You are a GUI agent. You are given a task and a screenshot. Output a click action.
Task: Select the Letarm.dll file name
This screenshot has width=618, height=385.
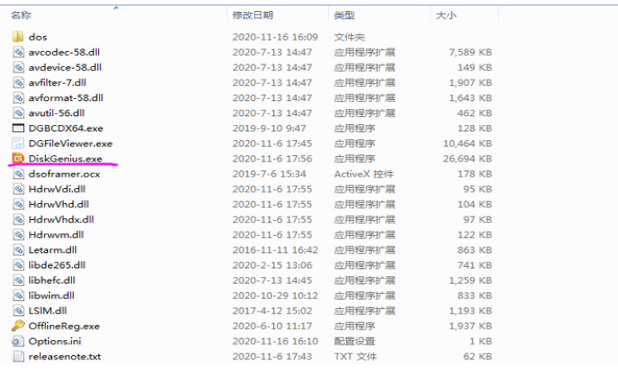(52, 250)
